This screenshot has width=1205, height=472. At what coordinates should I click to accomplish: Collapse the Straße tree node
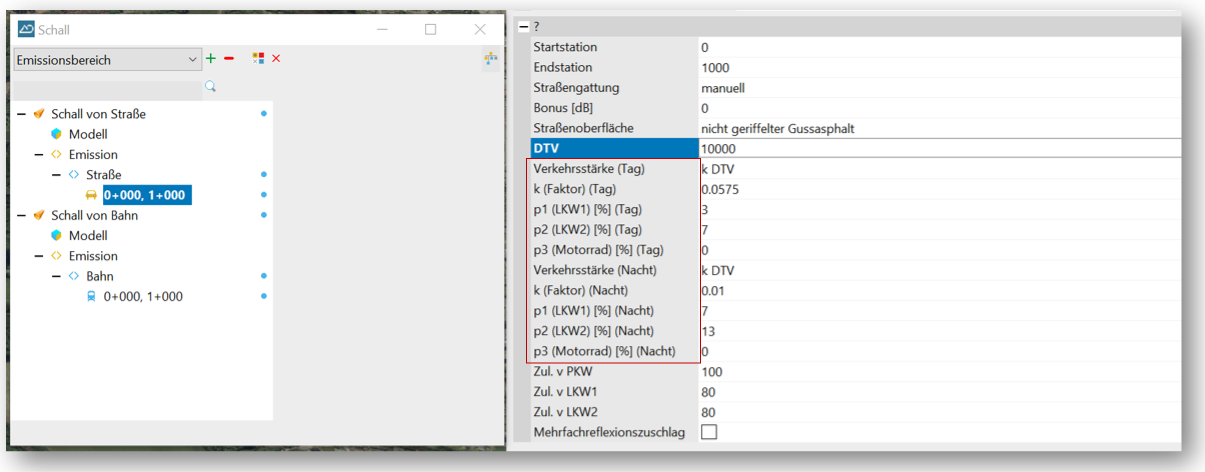pyautogui.click(x=57, y=175)
